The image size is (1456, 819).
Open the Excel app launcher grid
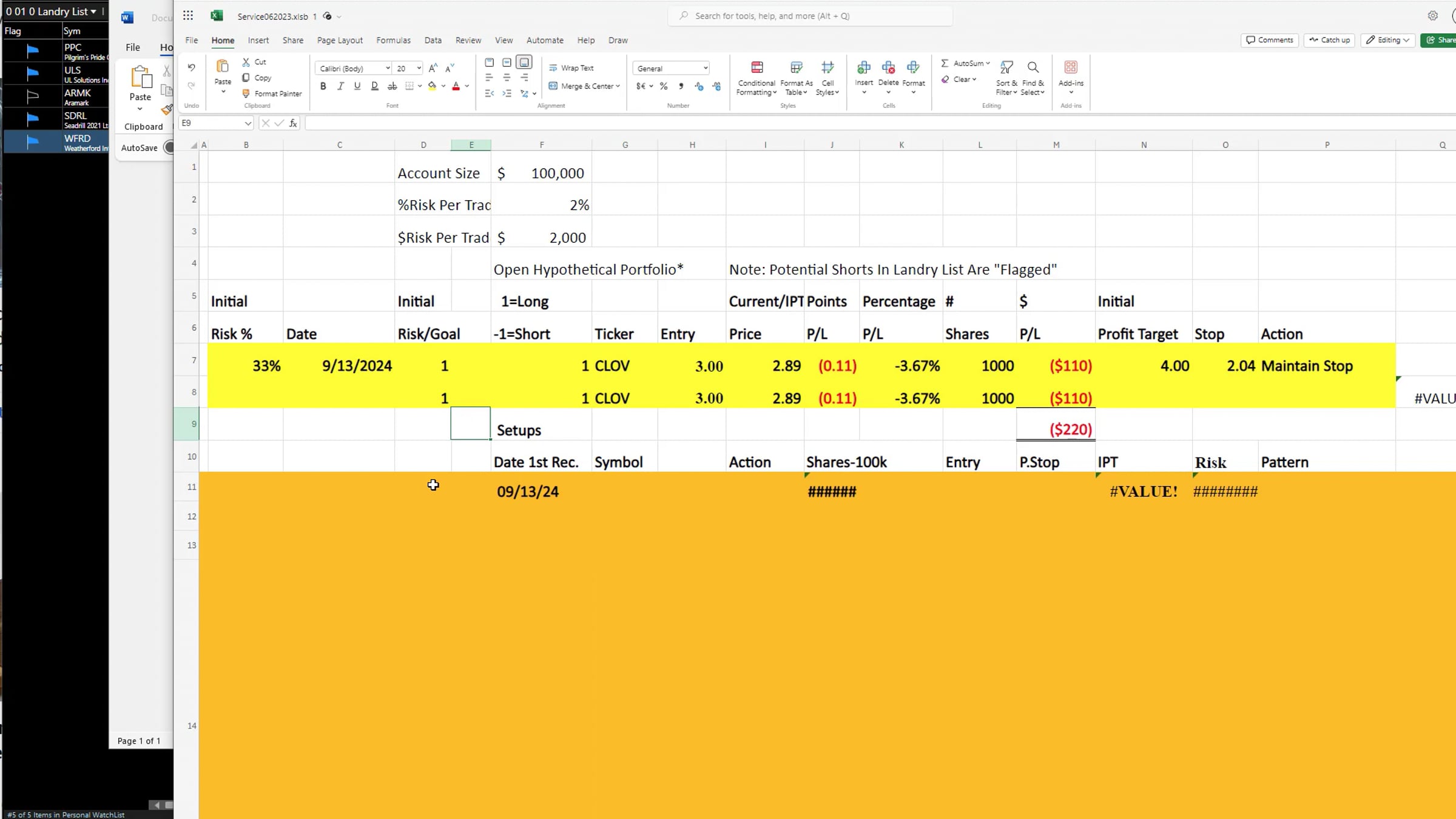(188, 16)
